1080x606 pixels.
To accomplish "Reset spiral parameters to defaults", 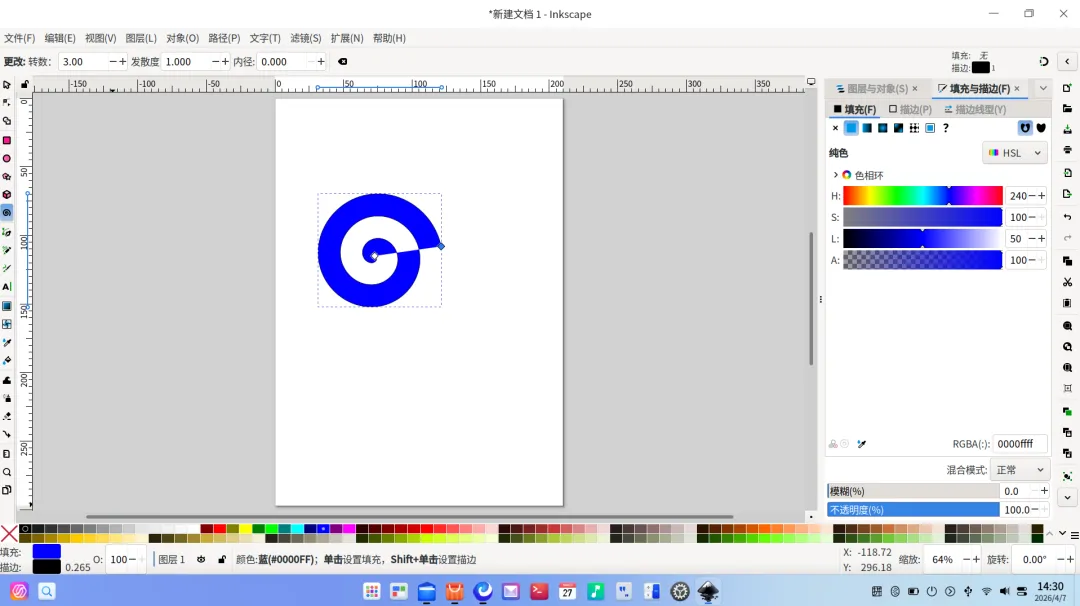I will [342, 61].
